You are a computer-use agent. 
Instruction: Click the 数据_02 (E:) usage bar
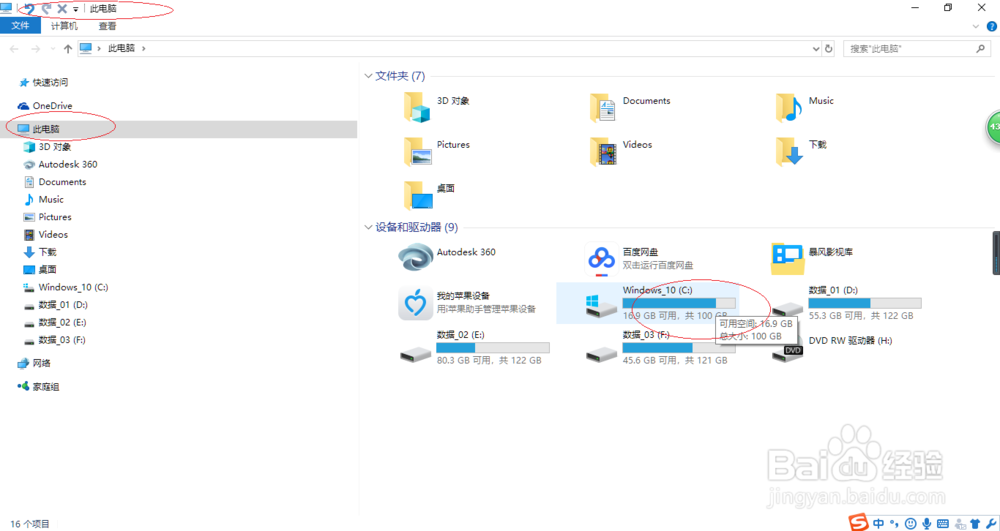tap(492, 347)
